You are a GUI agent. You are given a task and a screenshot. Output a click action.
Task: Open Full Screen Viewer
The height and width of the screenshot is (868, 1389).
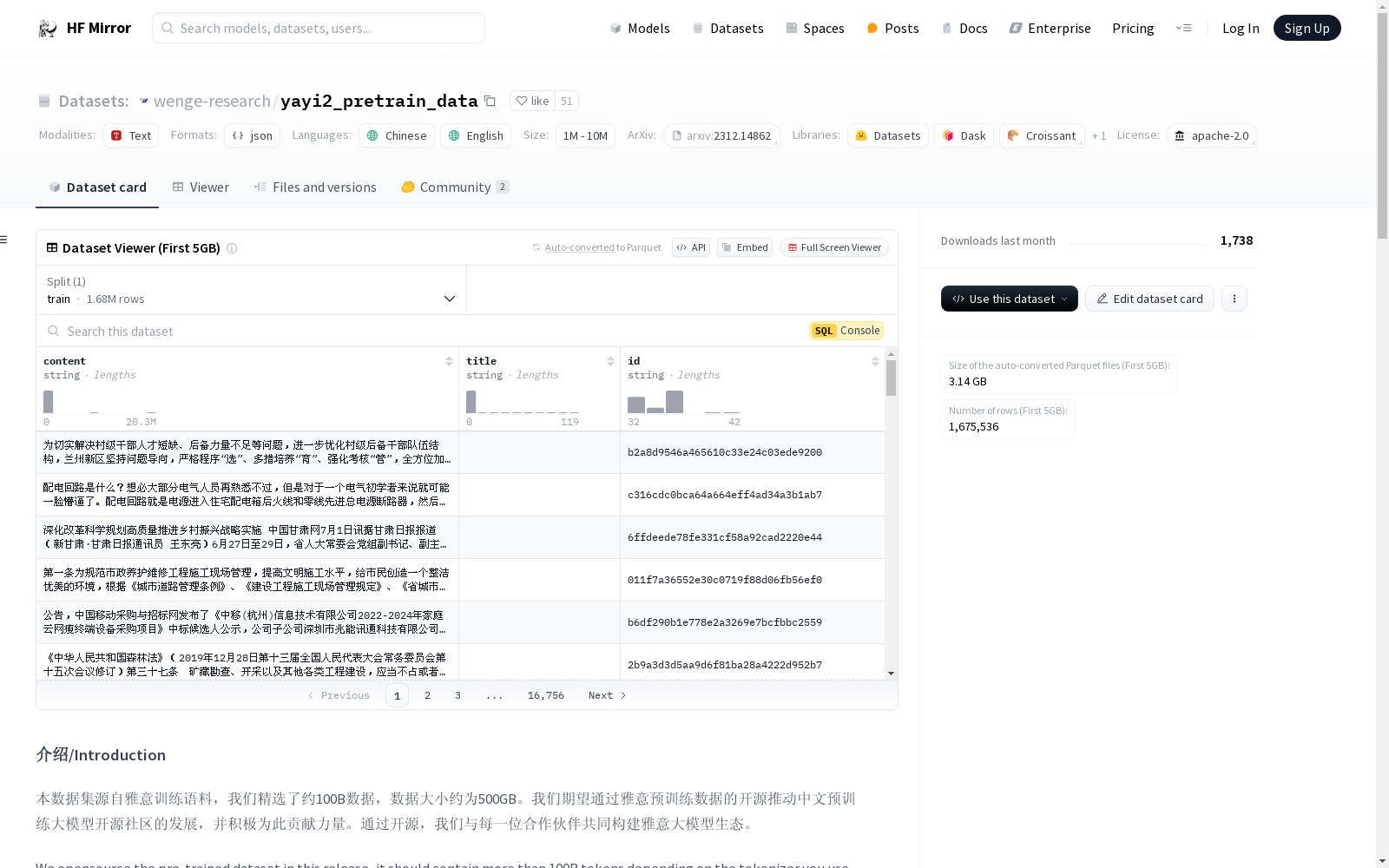point(834,247)
